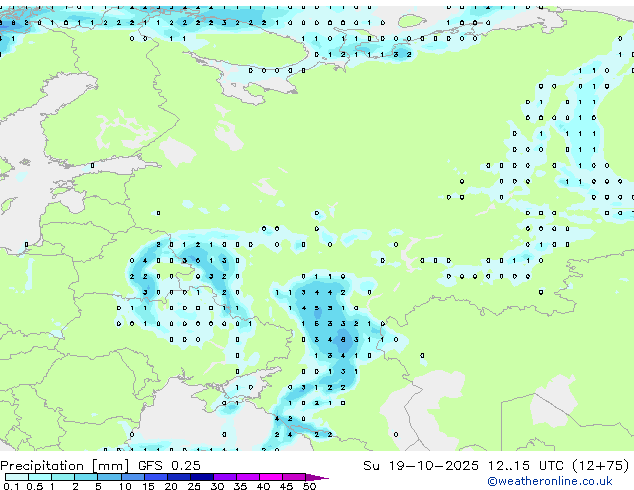Click the "Precipitation [mm]" title text
634x490 pixels.
click(x=65, y=466)
